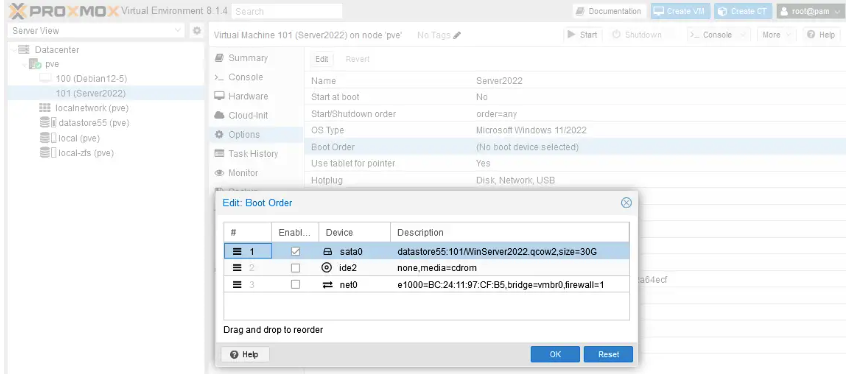Click Reset in Boot Order dialog
Viewport: 853px width, 374px height.
tap(608, 354)
